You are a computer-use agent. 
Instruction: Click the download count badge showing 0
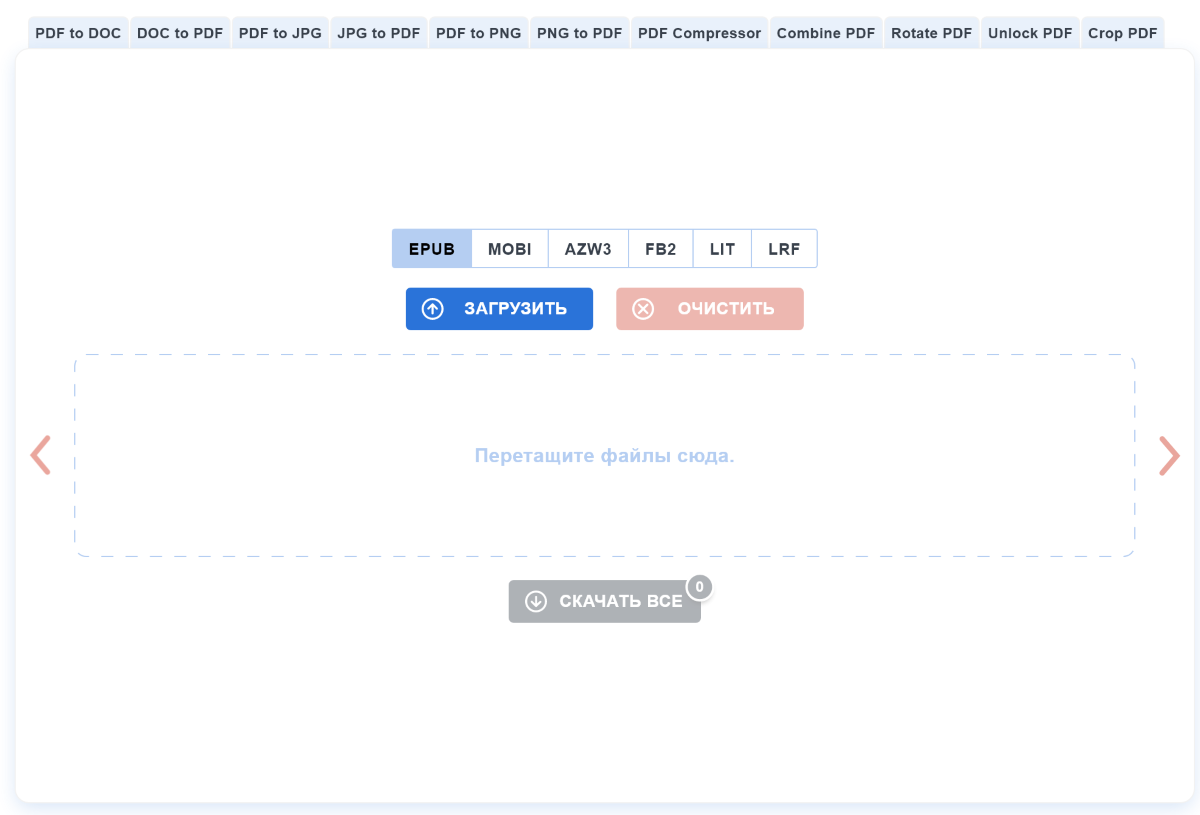[699, 587]
